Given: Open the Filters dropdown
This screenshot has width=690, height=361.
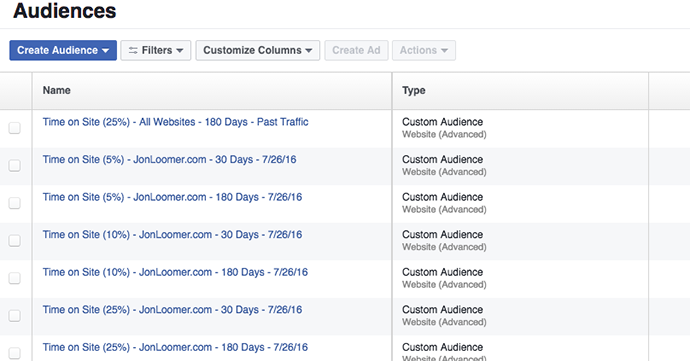Looking at the screenshot, I should pos(156,50).
